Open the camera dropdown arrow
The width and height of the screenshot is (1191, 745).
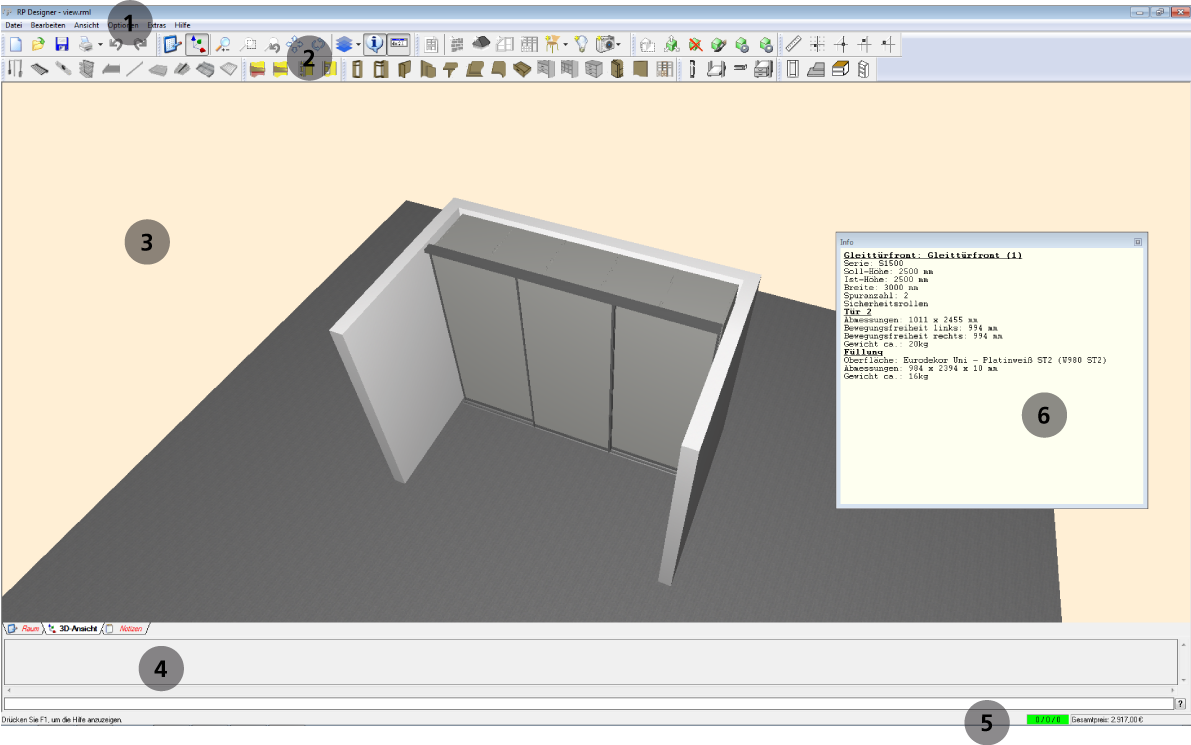click(619, 45)
